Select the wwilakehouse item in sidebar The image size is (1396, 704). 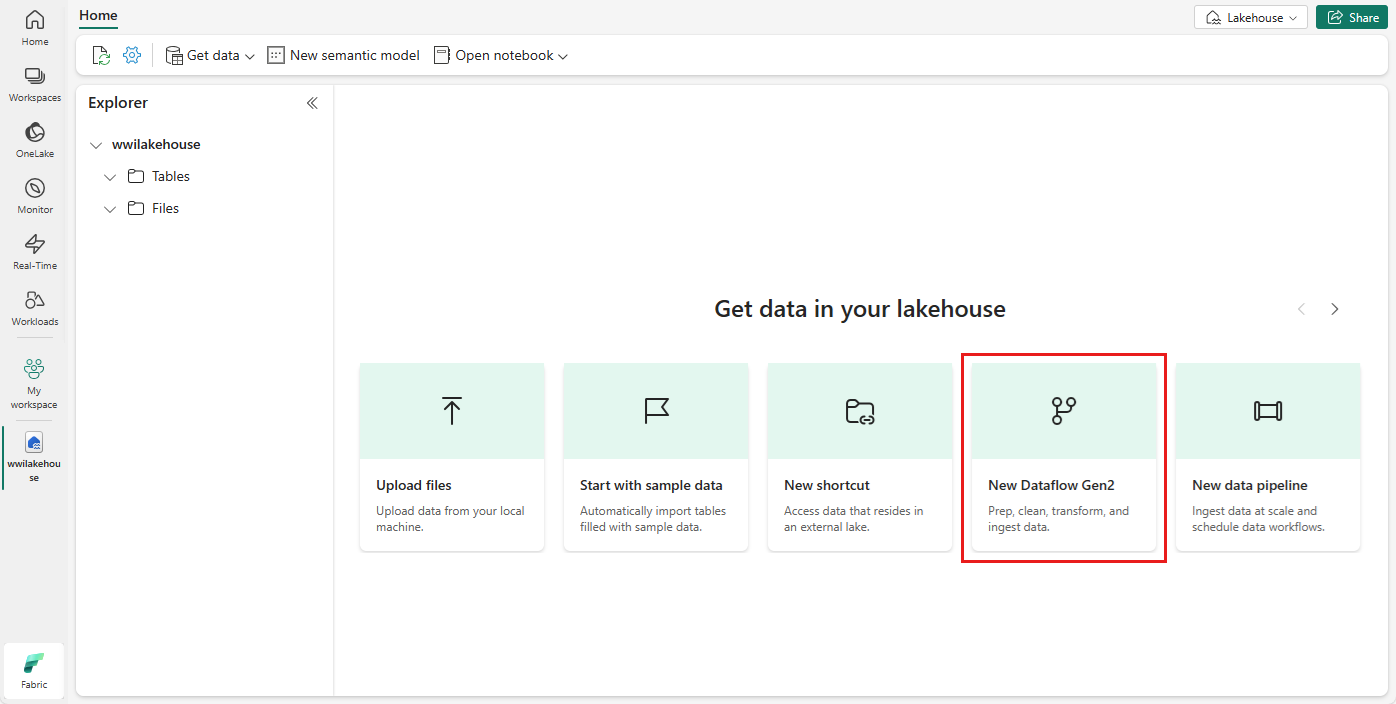click(x=34, y=458)
